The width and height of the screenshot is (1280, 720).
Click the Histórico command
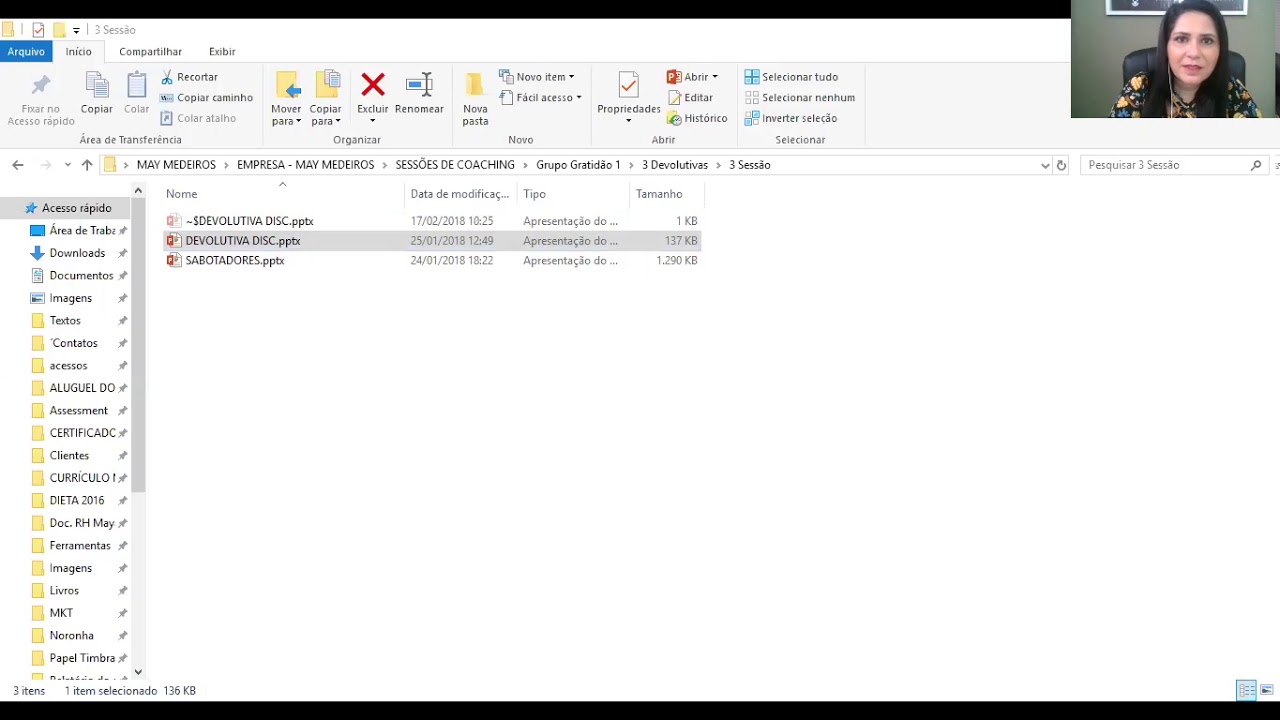(x=697, y=118)
